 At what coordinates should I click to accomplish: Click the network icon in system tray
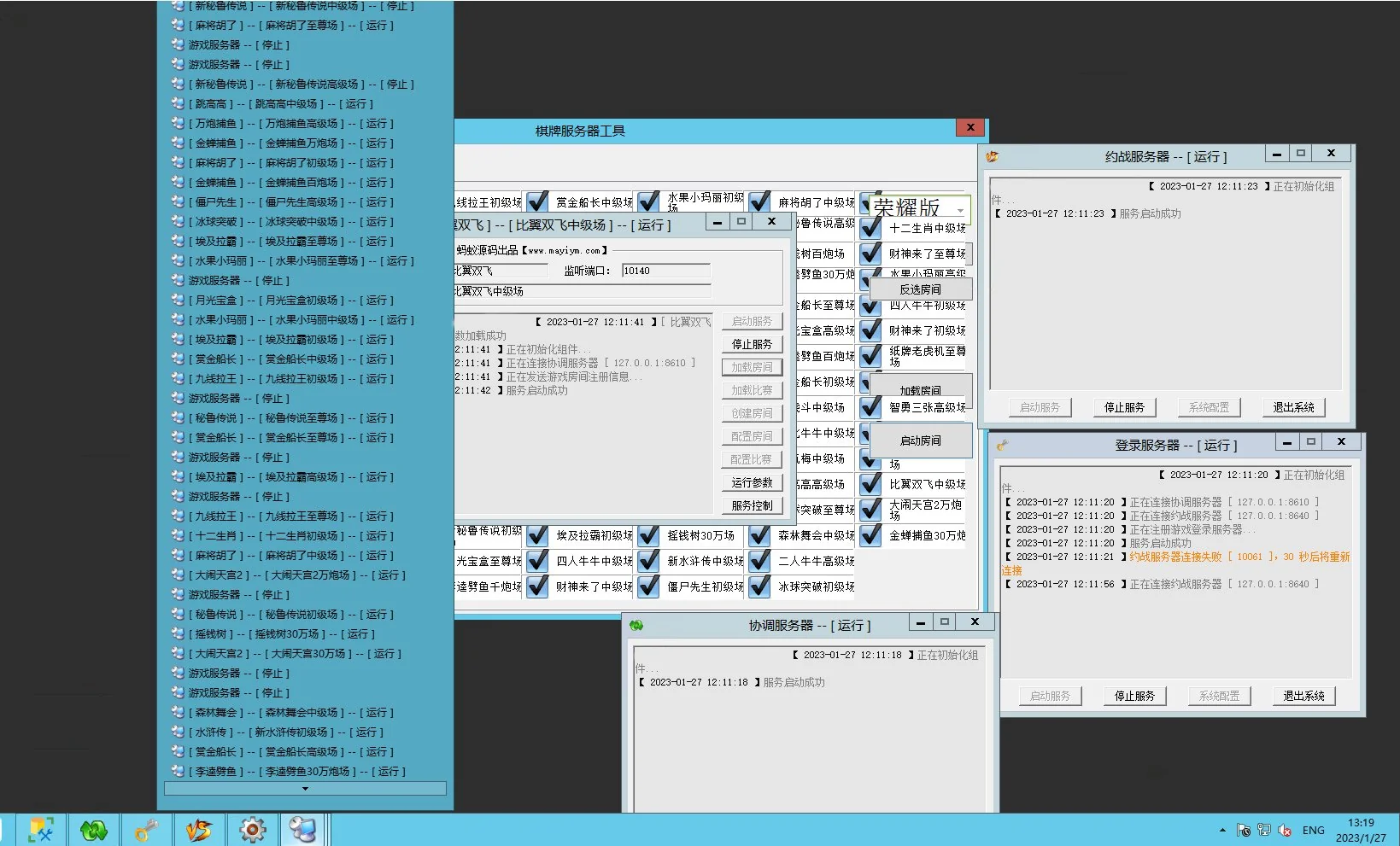pos(1263,830)
